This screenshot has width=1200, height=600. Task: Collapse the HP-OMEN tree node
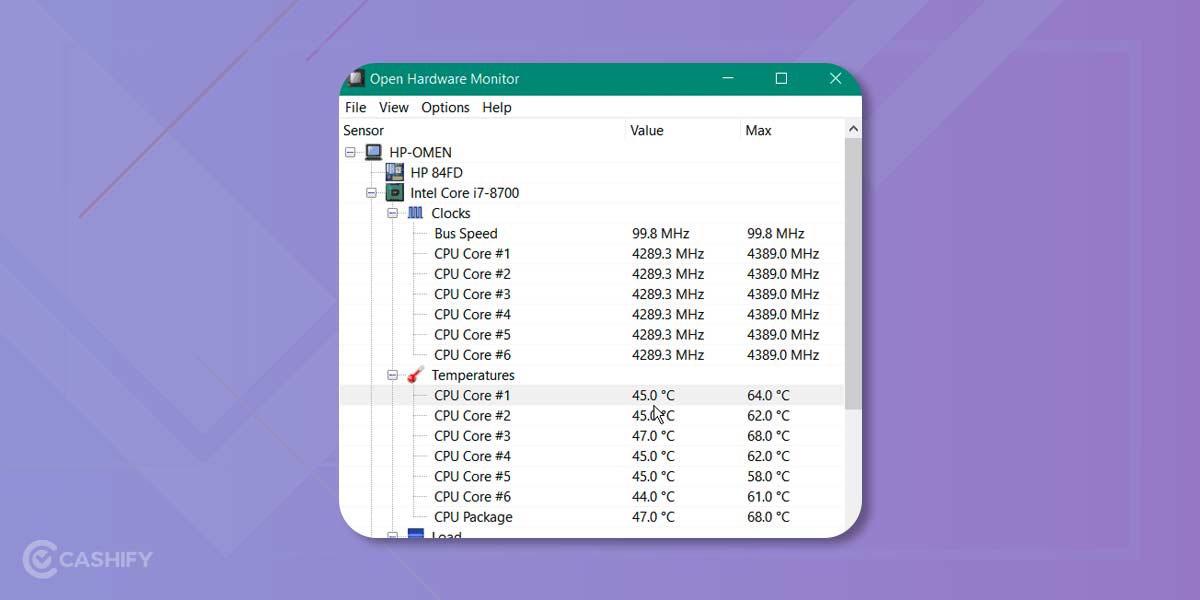(x=349, y=151)
